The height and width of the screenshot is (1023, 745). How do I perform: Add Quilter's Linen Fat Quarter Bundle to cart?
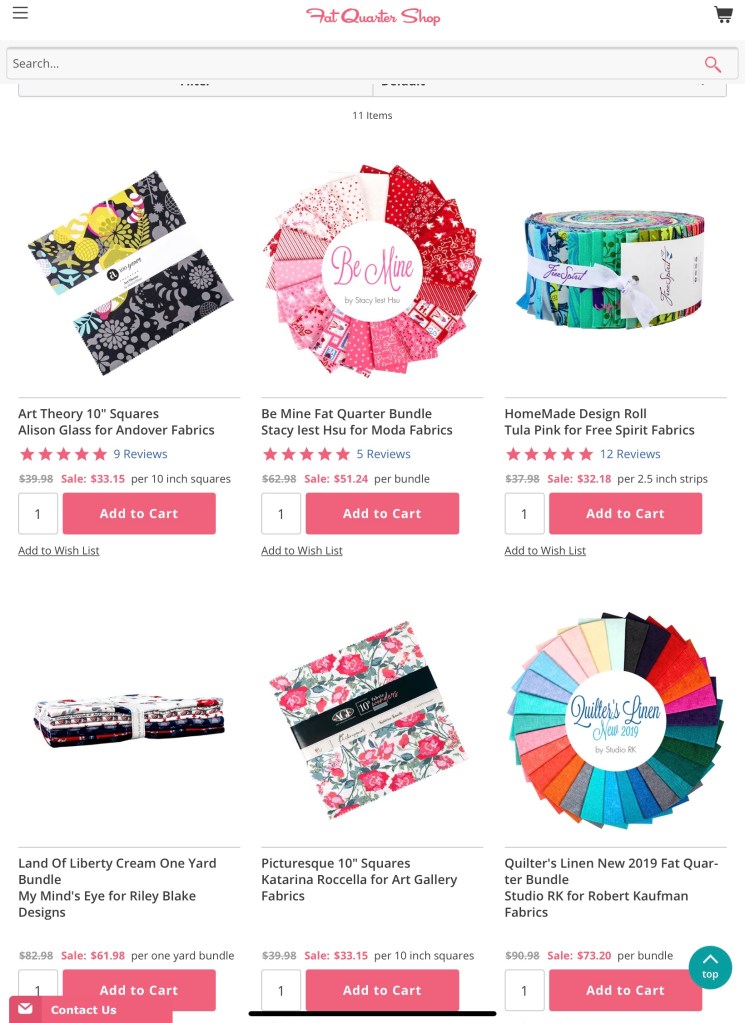(626, 990)
